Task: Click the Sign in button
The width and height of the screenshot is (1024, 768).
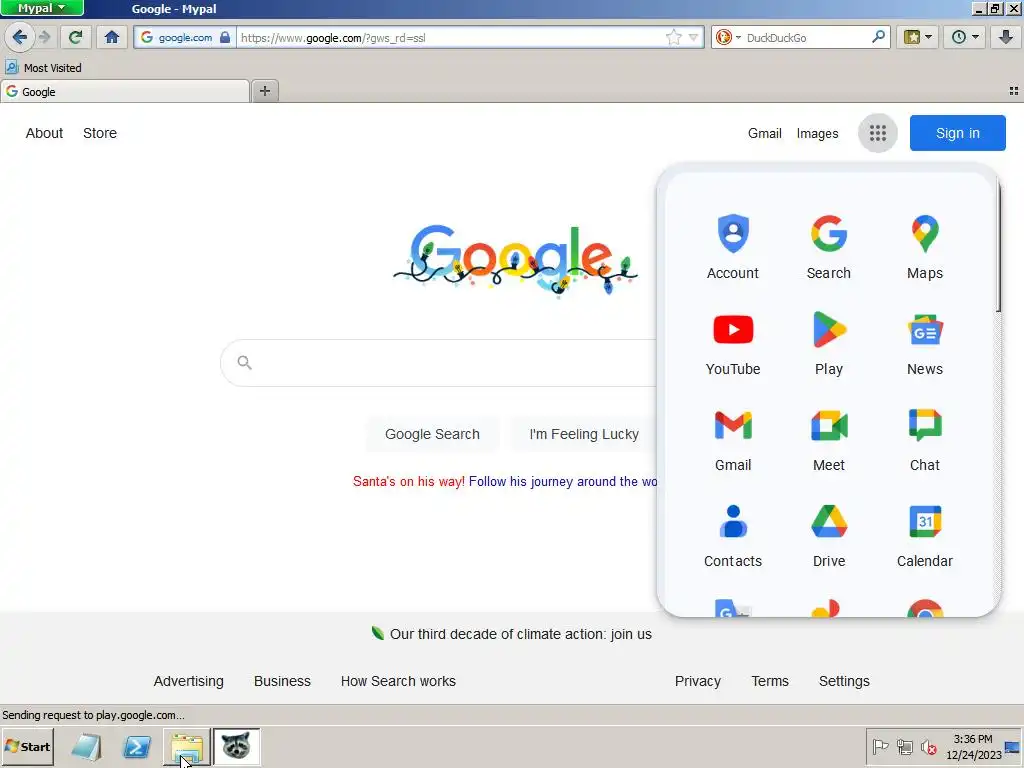Action: (957, 133)
